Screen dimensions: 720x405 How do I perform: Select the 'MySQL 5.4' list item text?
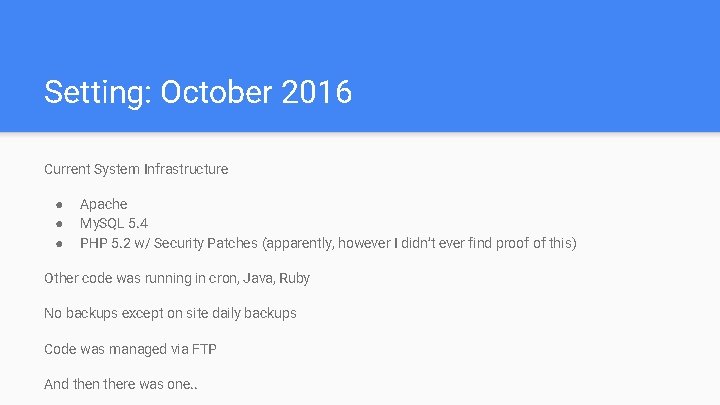click(114, 223)
